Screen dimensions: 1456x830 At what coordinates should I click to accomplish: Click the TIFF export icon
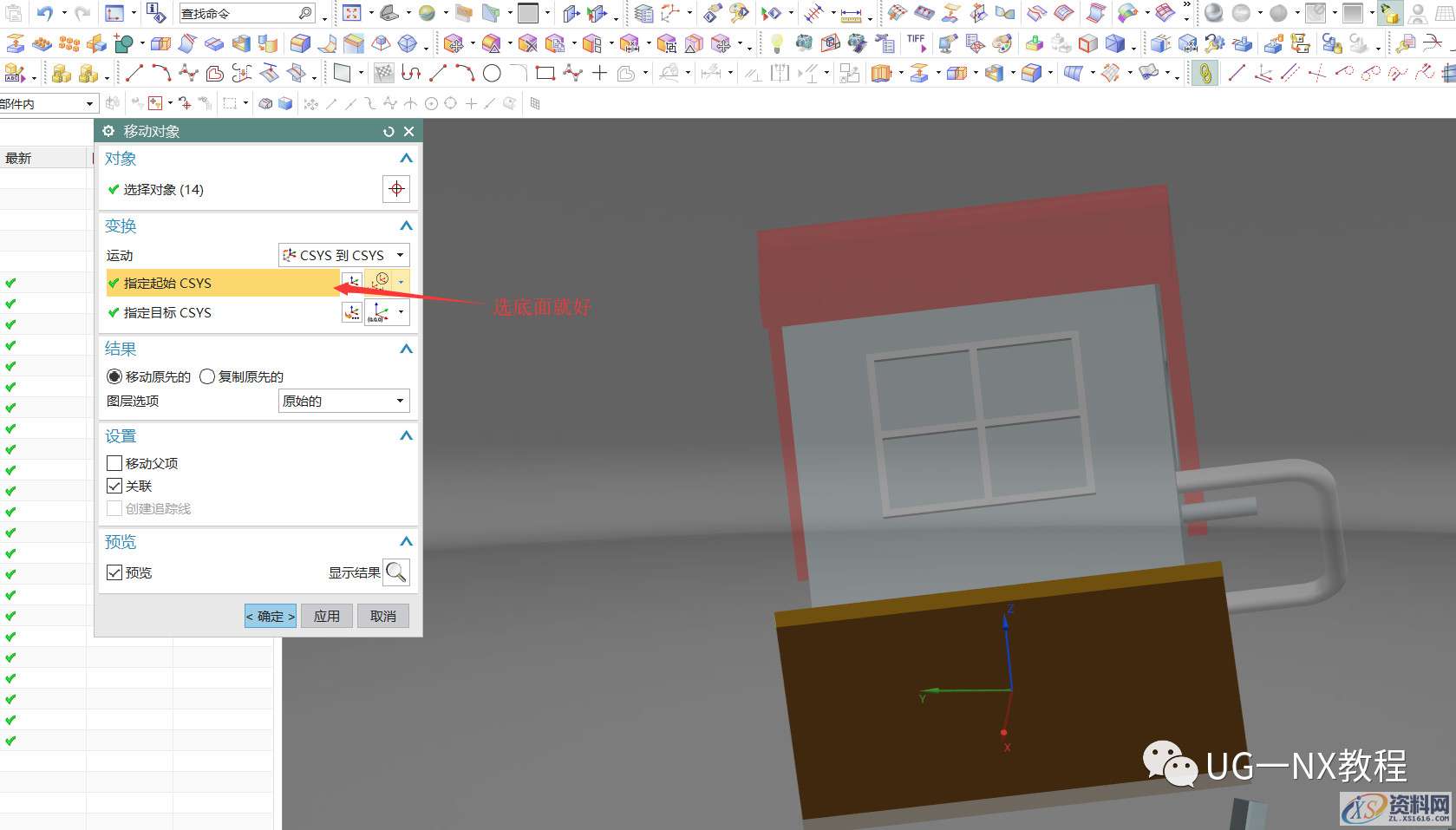coord(916,42)
